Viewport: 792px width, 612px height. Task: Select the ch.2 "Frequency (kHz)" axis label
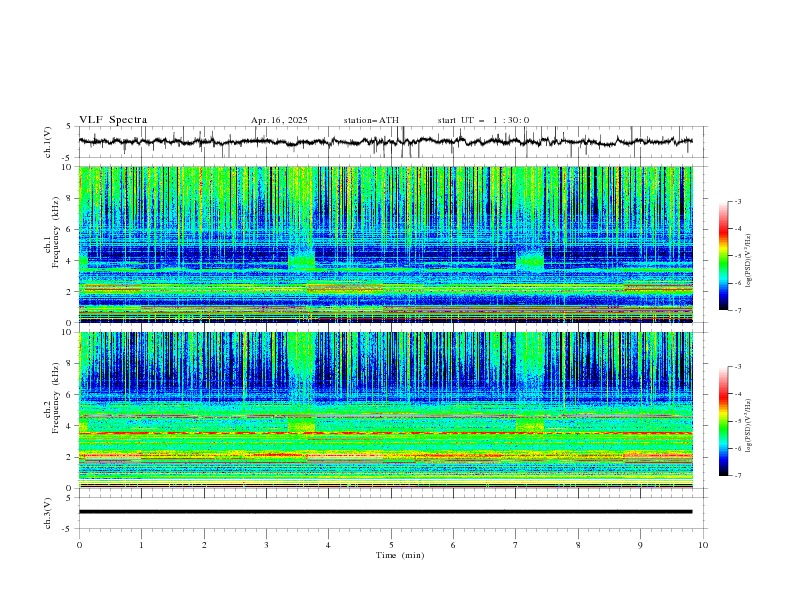point(56,398)
